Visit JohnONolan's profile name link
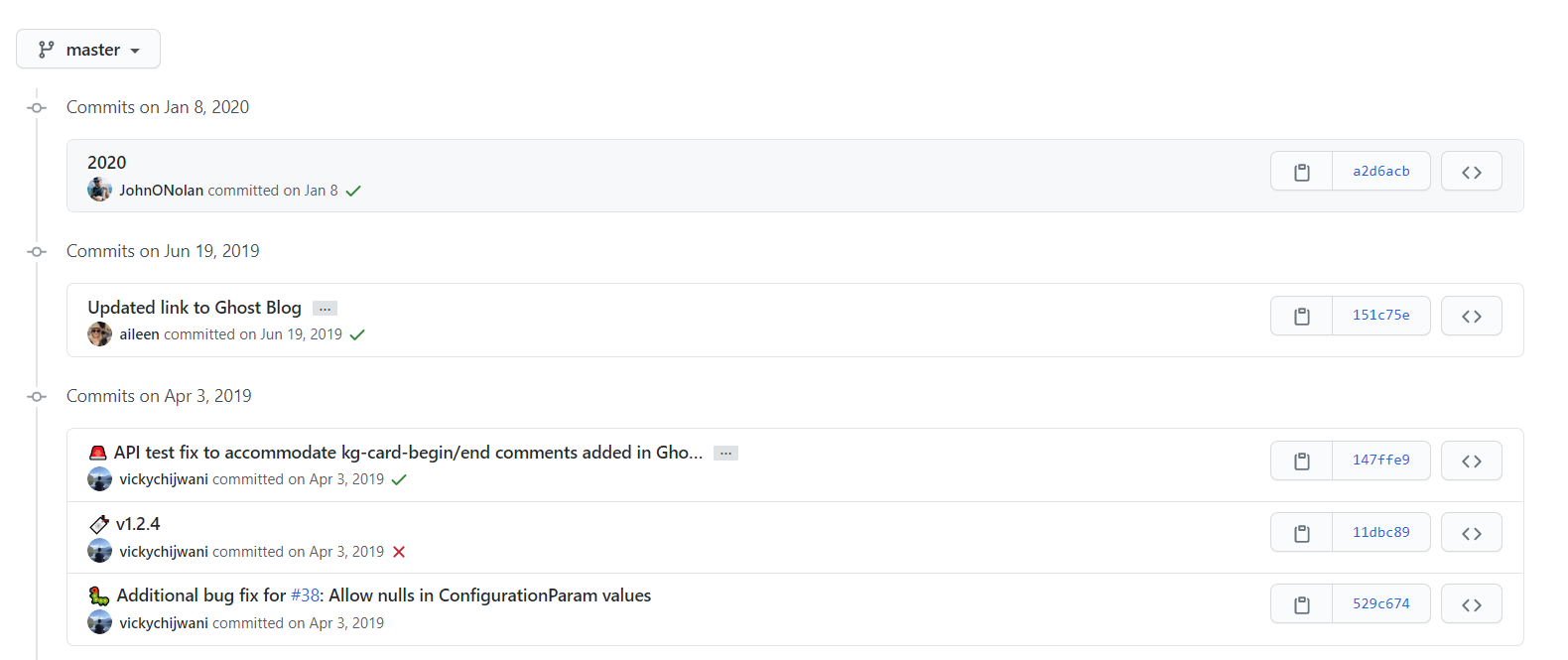The height and width of the screenshot is (660, 1568). (x=161, y=191)
